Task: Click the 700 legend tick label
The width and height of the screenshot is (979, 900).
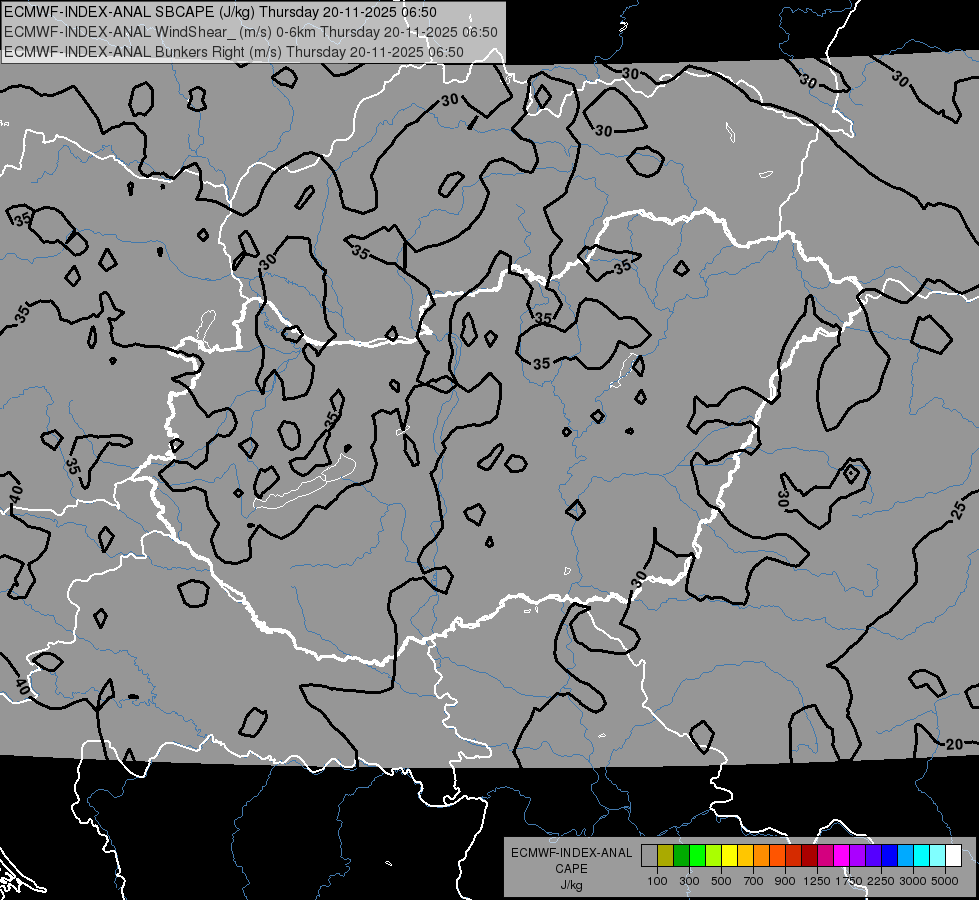Action: point(754,881)
